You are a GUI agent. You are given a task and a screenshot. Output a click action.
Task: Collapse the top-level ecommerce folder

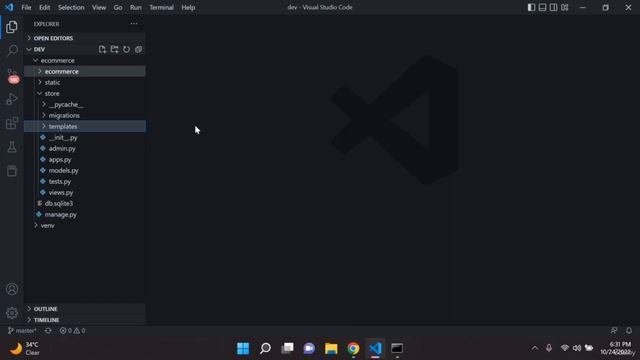tap(85, 60)
